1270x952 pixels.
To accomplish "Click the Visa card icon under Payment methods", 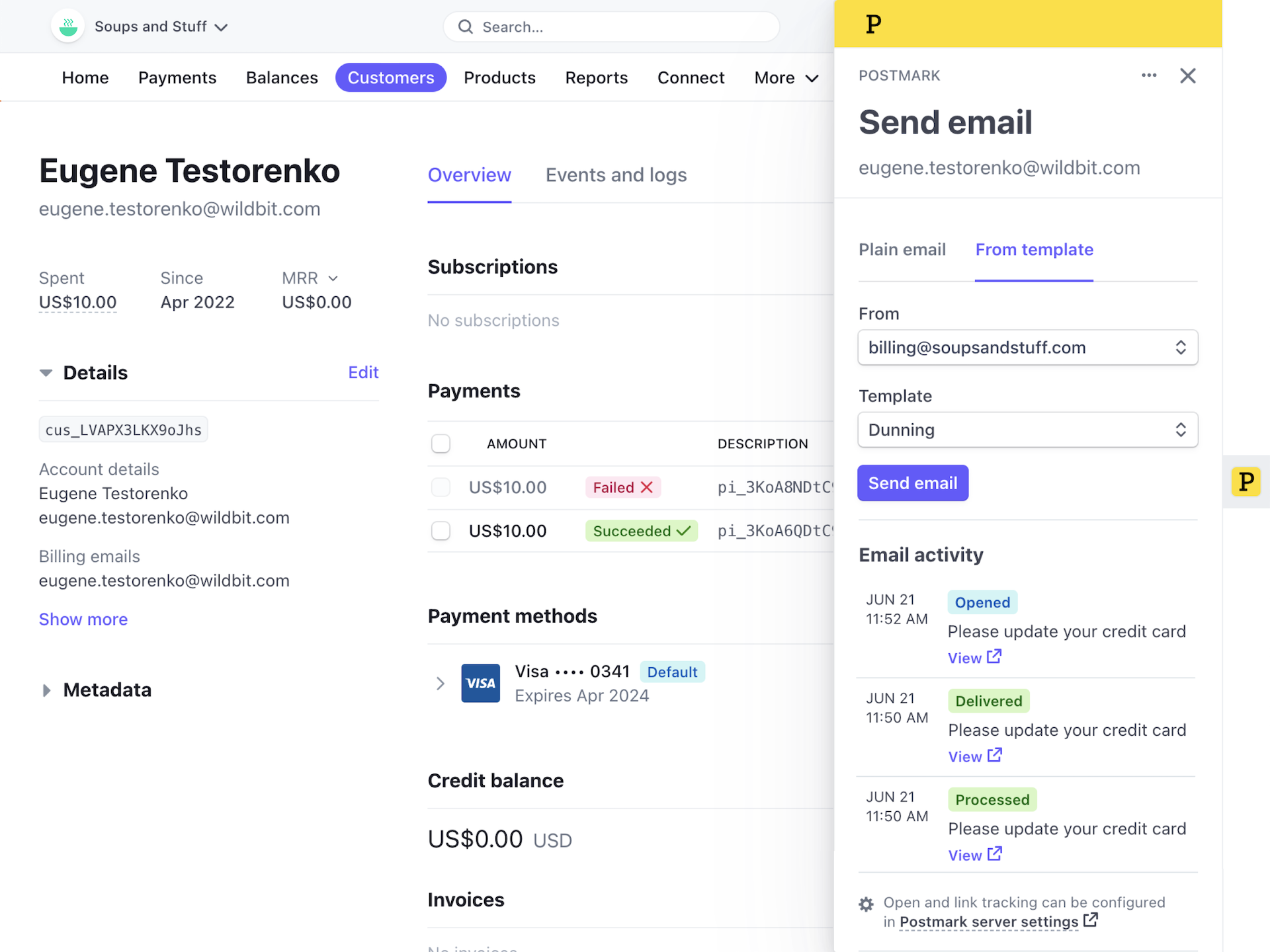I will [480, 683].
